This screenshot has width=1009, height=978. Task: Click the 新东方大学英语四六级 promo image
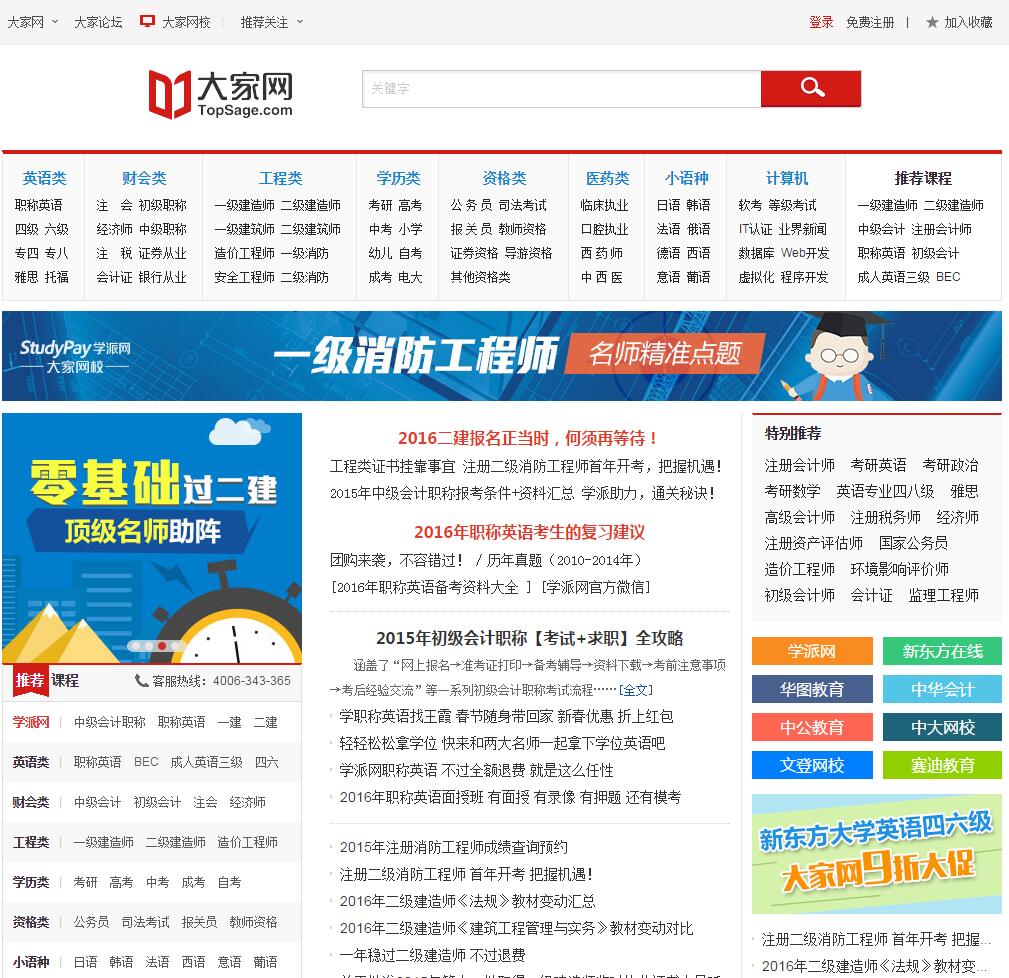coord(876,854)
